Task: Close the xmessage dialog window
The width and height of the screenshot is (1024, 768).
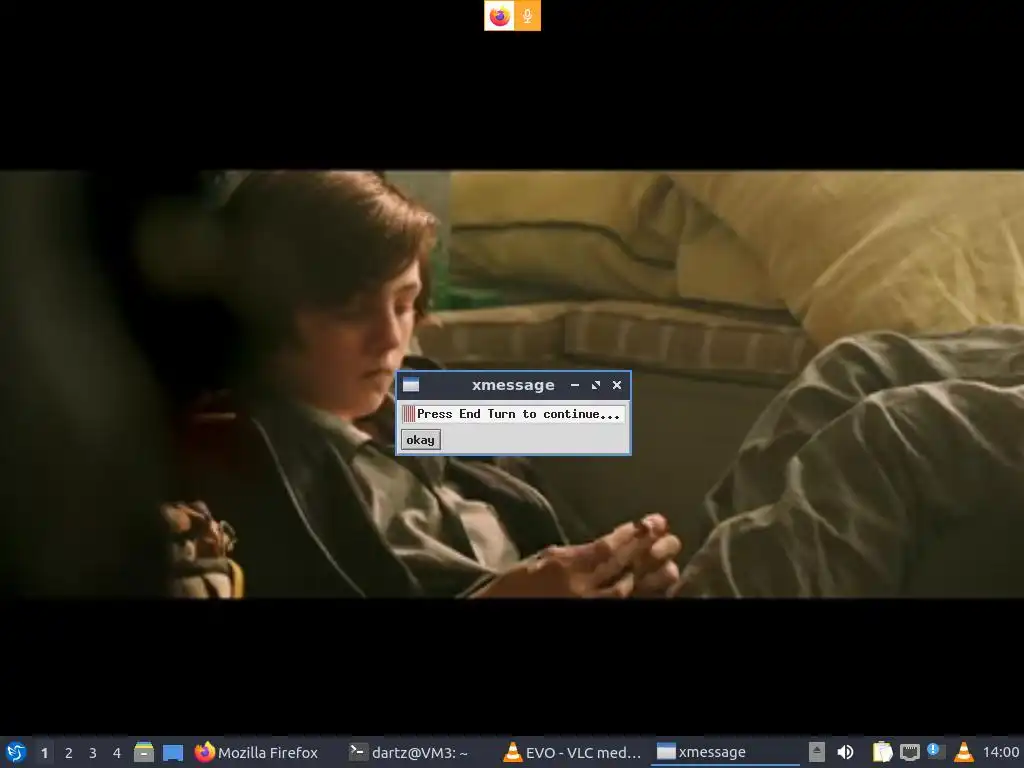Action: tap(616, 385)
